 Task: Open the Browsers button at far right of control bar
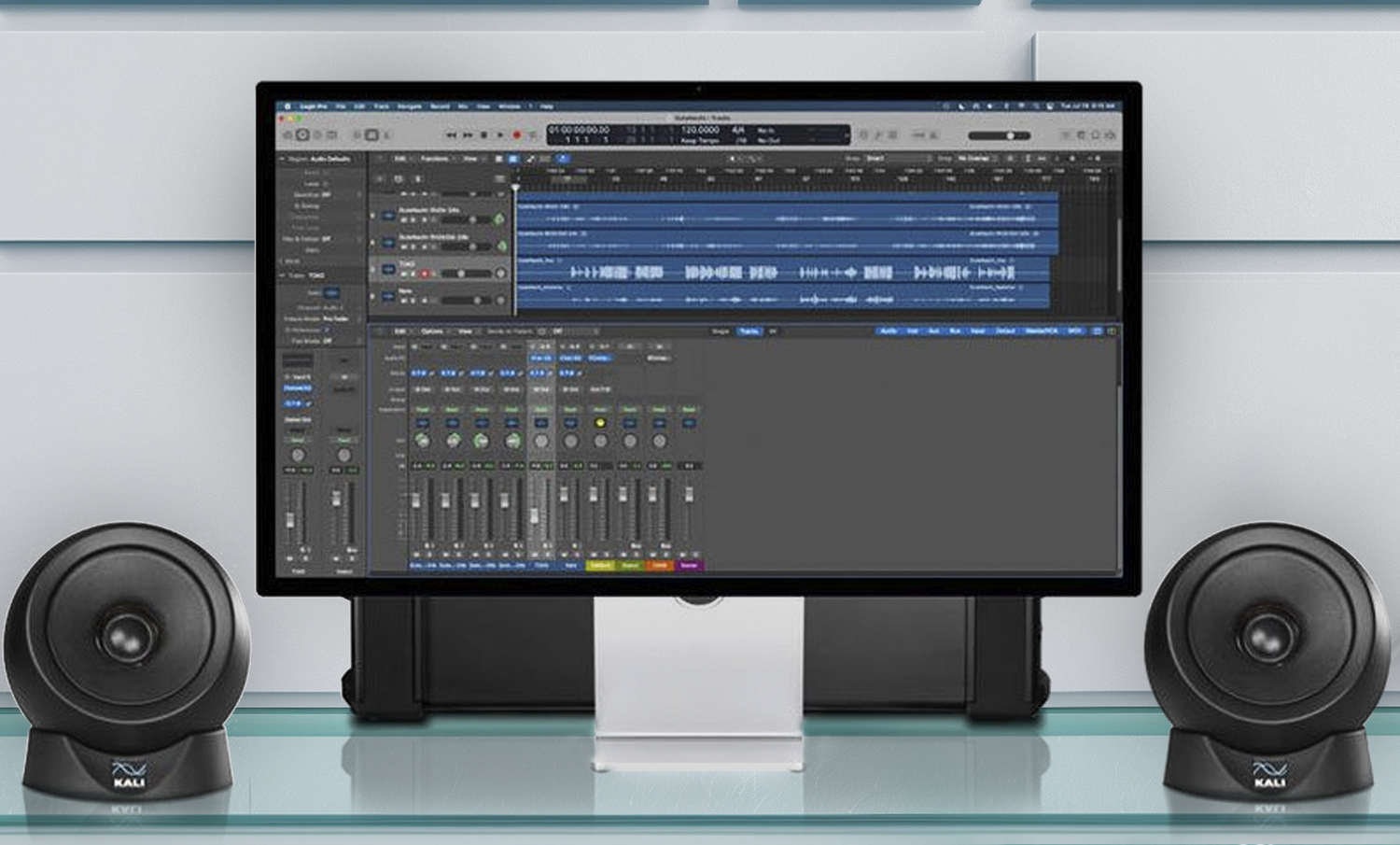(1111, 135)
